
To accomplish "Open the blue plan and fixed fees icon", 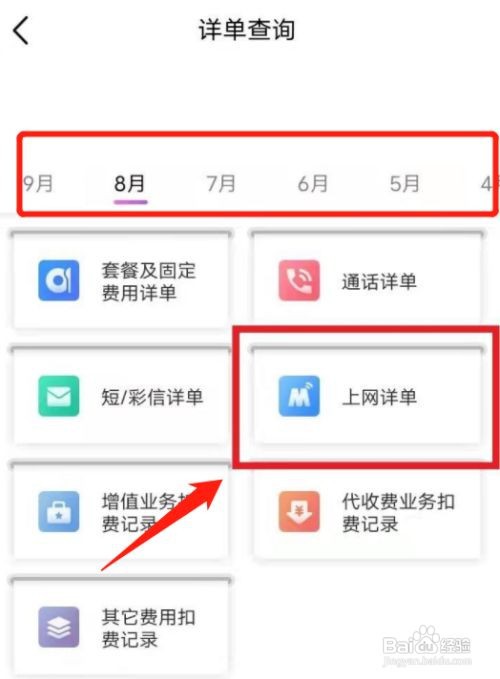I will 59,280.
